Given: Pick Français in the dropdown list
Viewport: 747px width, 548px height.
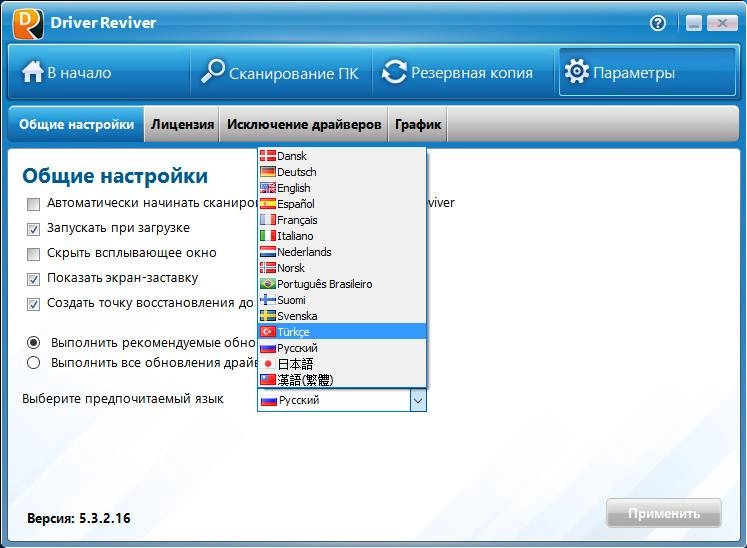Looking at the screenshot, I should pyautogui.click(x=342, y=220).
